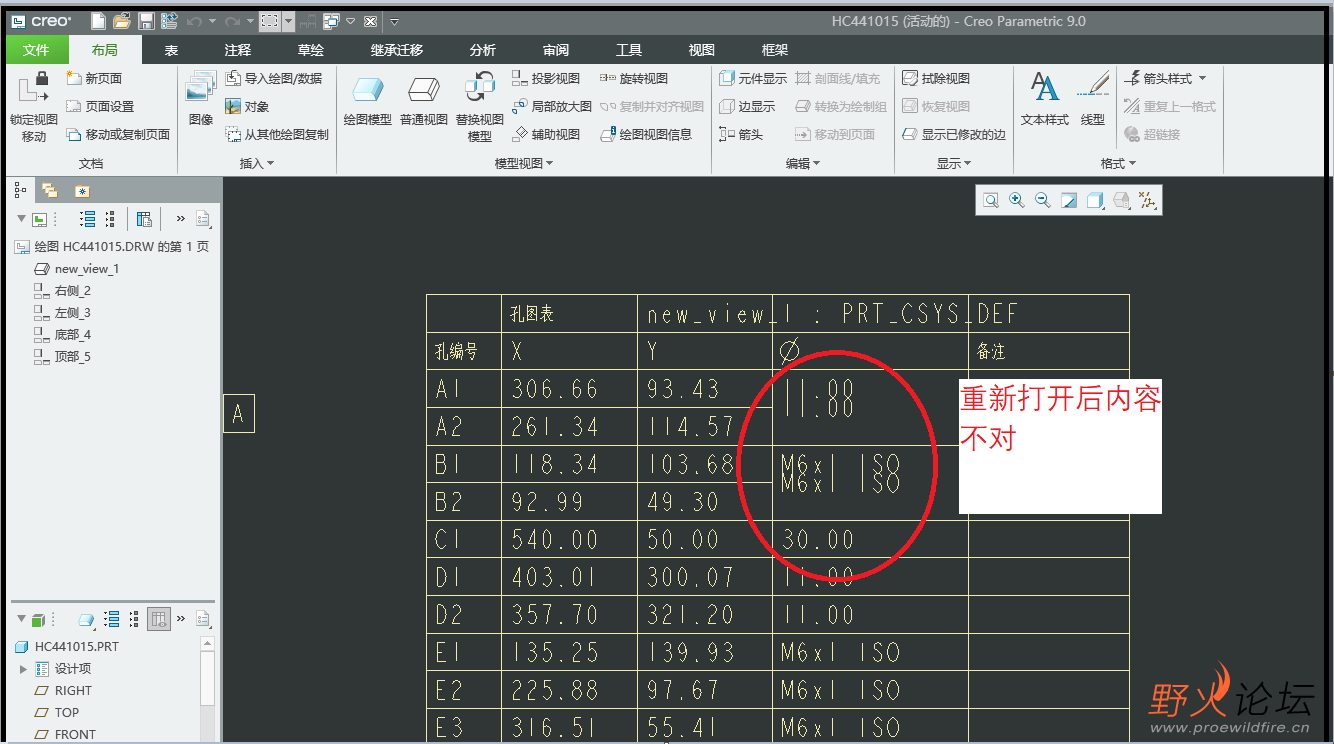Open a file using the folder icon
This screenshot has width=1334, height=744.
click(x=122, y=21)
